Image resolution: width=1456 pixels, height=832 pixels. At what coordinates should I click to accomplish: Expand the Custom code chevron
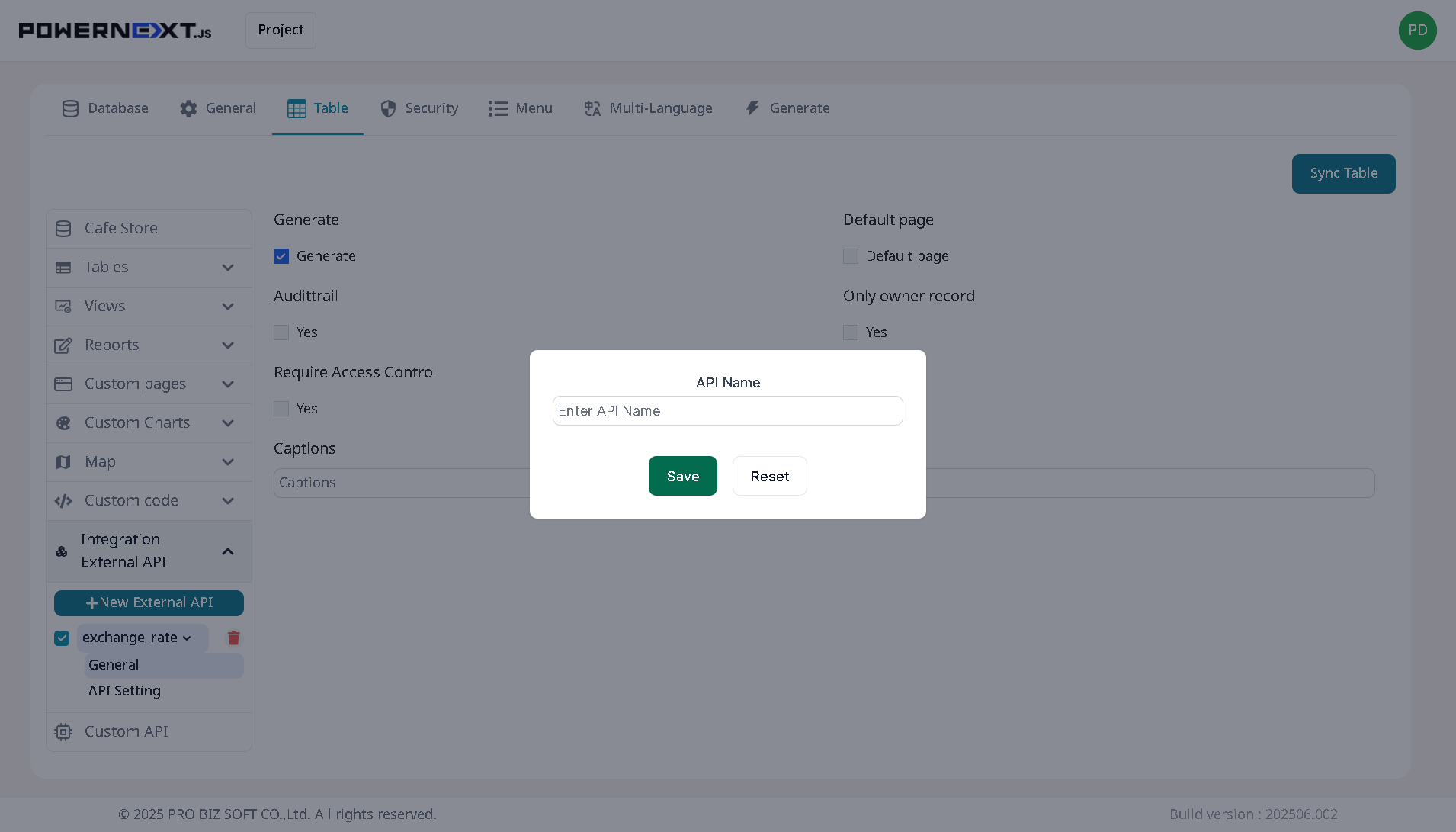227,501
